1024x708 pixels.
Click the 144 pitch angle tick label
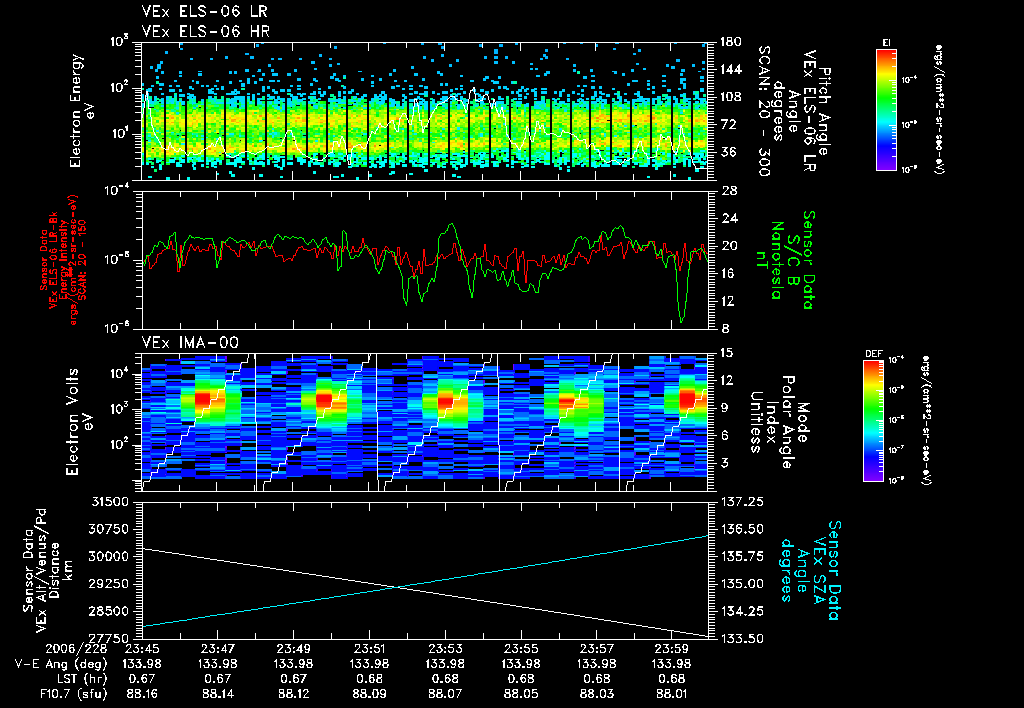pyautogui.click(x=731, y=69)
